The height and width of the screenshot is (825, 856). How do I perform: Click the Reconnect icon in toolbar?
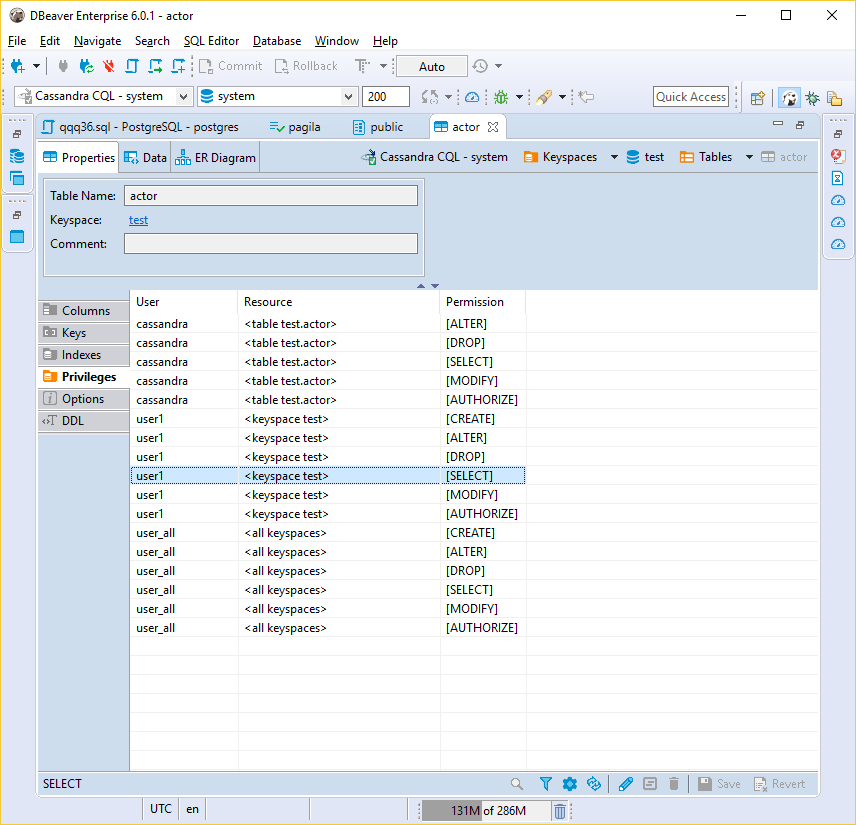coord(86,66)
